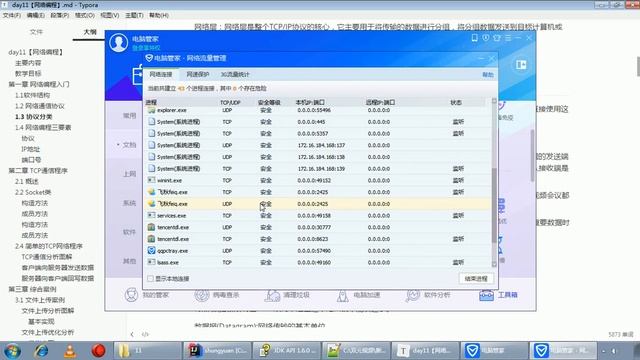Sort by 安全等级 column header

pos(269,102)
